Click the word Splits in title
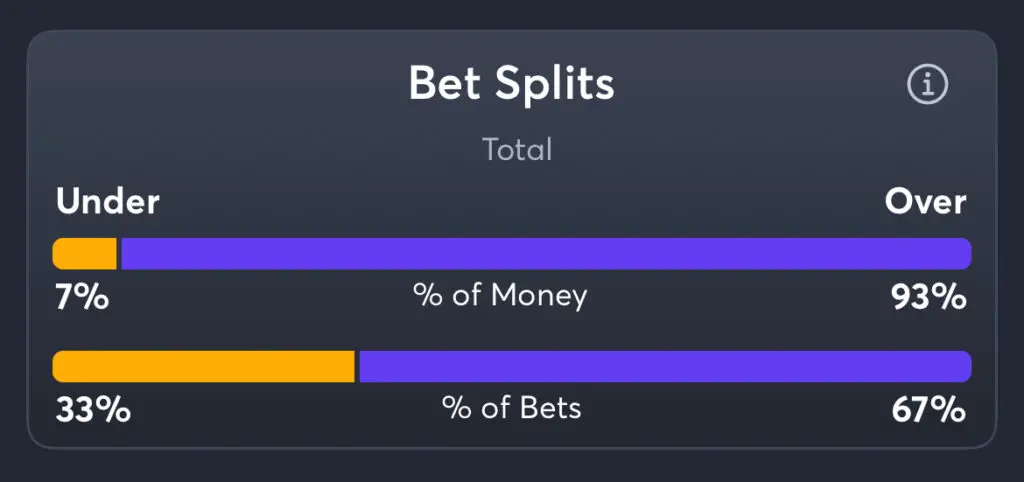The height and width of the screenshot is (482, 1024). 554,84
